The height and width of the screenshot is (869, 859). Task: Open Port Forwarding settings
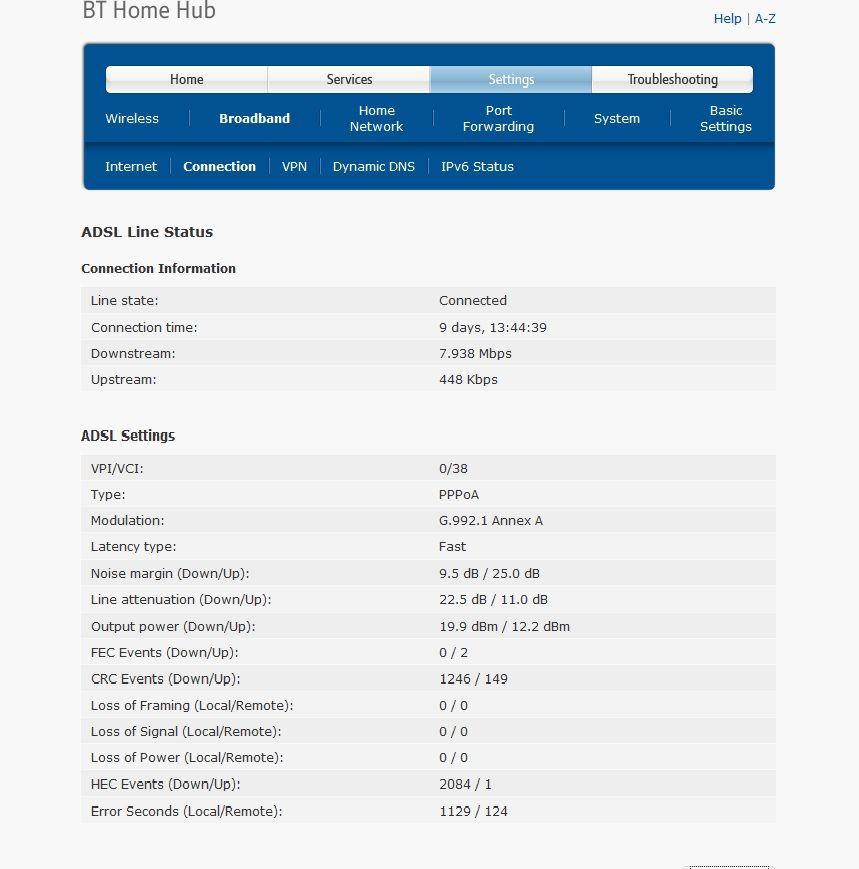(498, 118)
